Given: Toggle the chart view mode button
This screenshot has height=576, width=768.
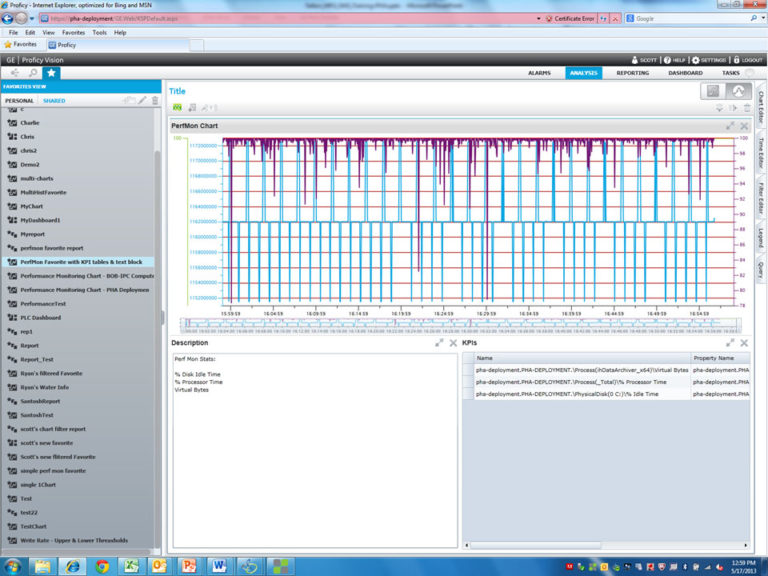Looking at the screenshot, I should pyautogui.click(x=739, y=91).
